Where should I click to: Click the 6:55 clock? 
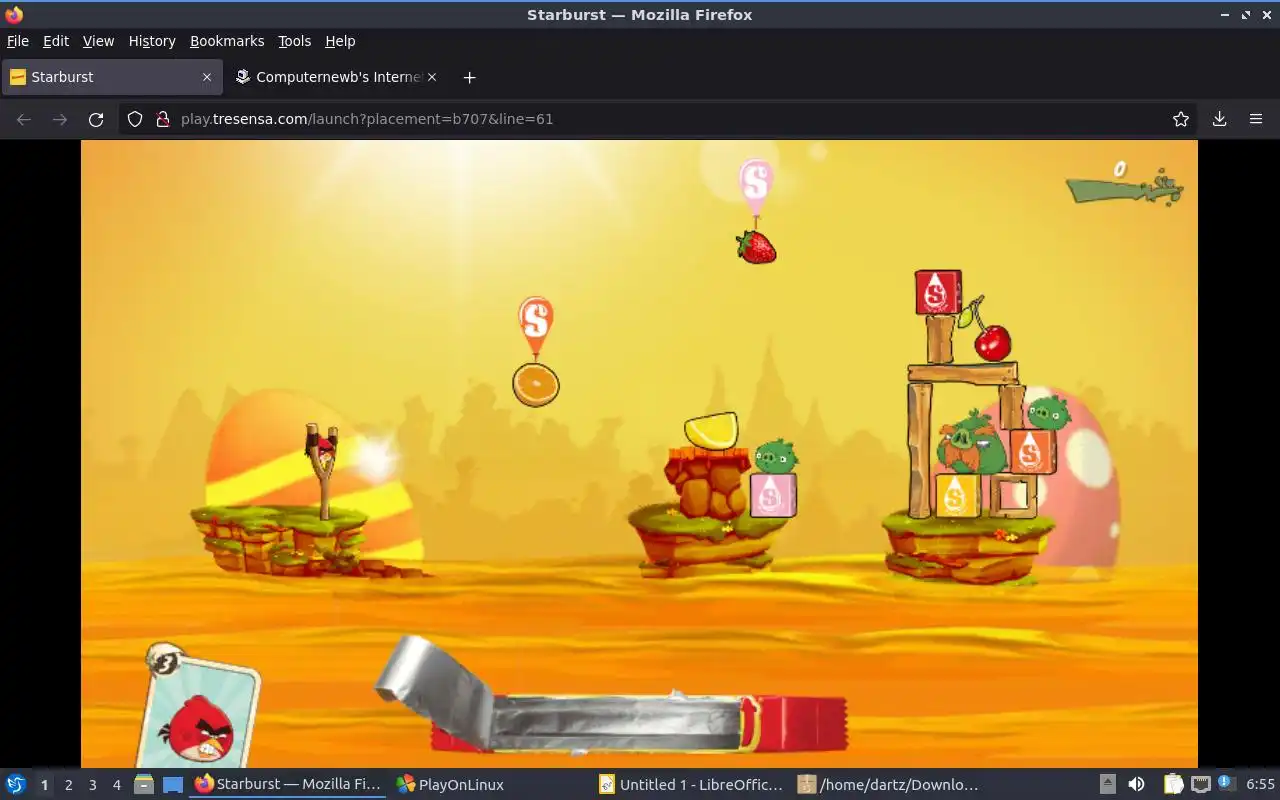(1260, 785)
